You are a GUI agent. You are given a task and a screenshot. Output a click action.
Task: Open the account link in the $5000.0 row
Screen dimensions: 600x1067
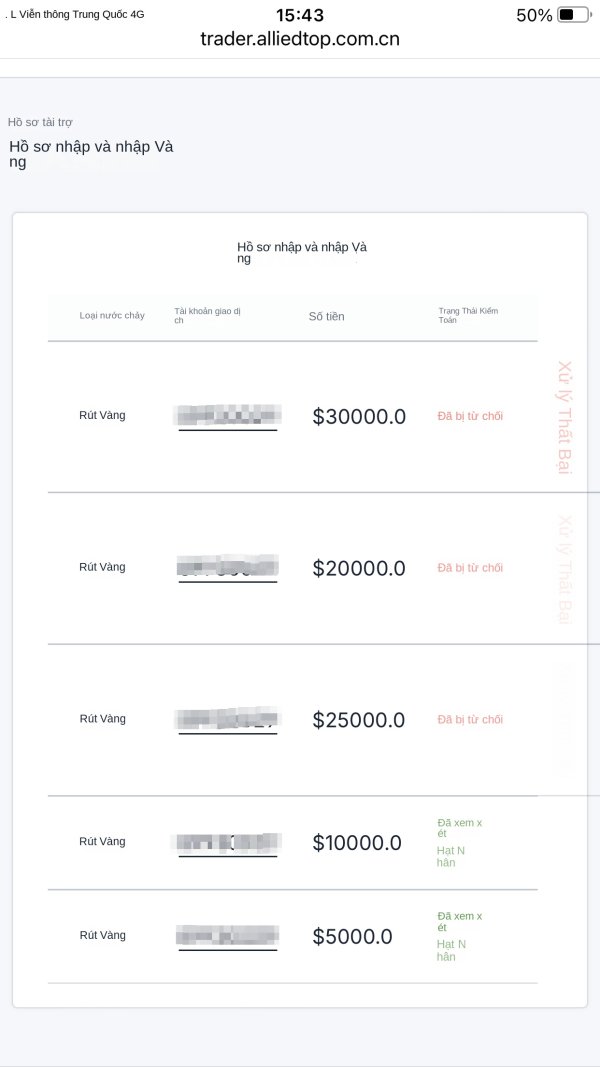pos(228,937)
